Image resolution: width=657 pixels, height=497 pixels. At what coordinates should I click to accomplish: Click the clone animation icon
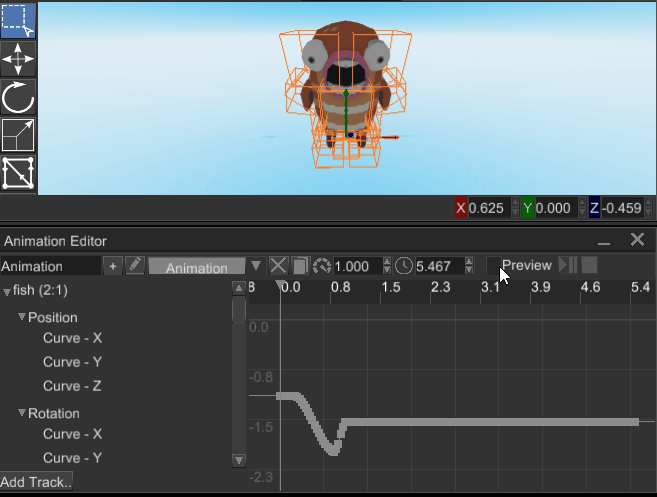point(300,266)
